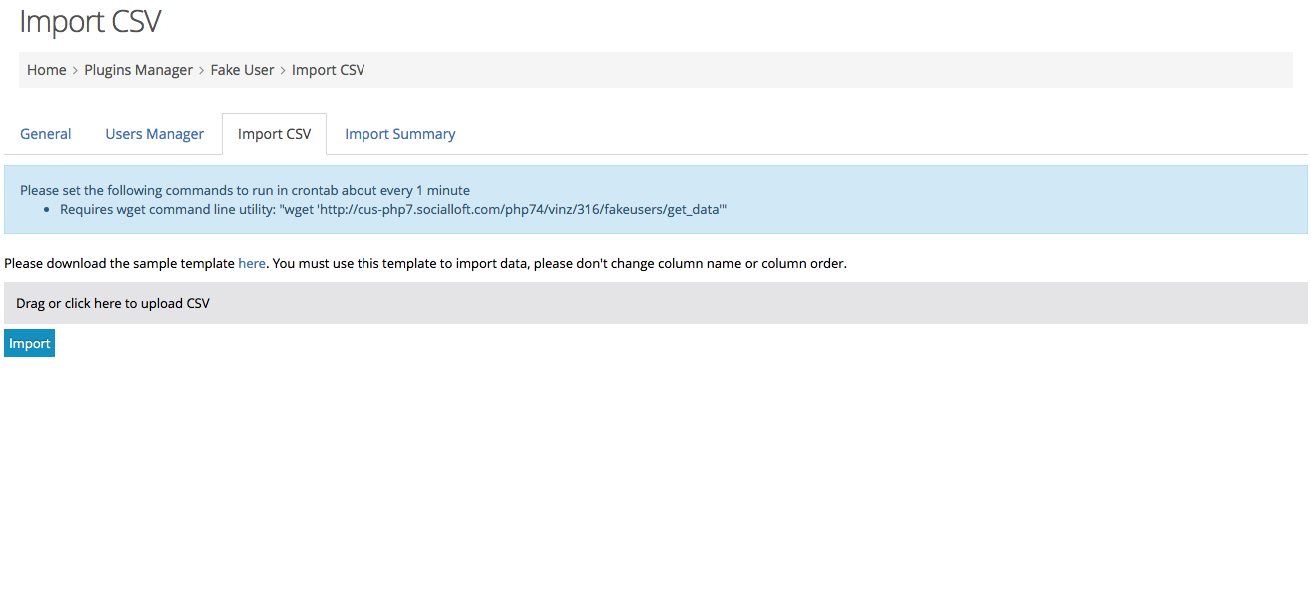
Task: Click the crontab instruction sentence
Action: click(245, 190)
